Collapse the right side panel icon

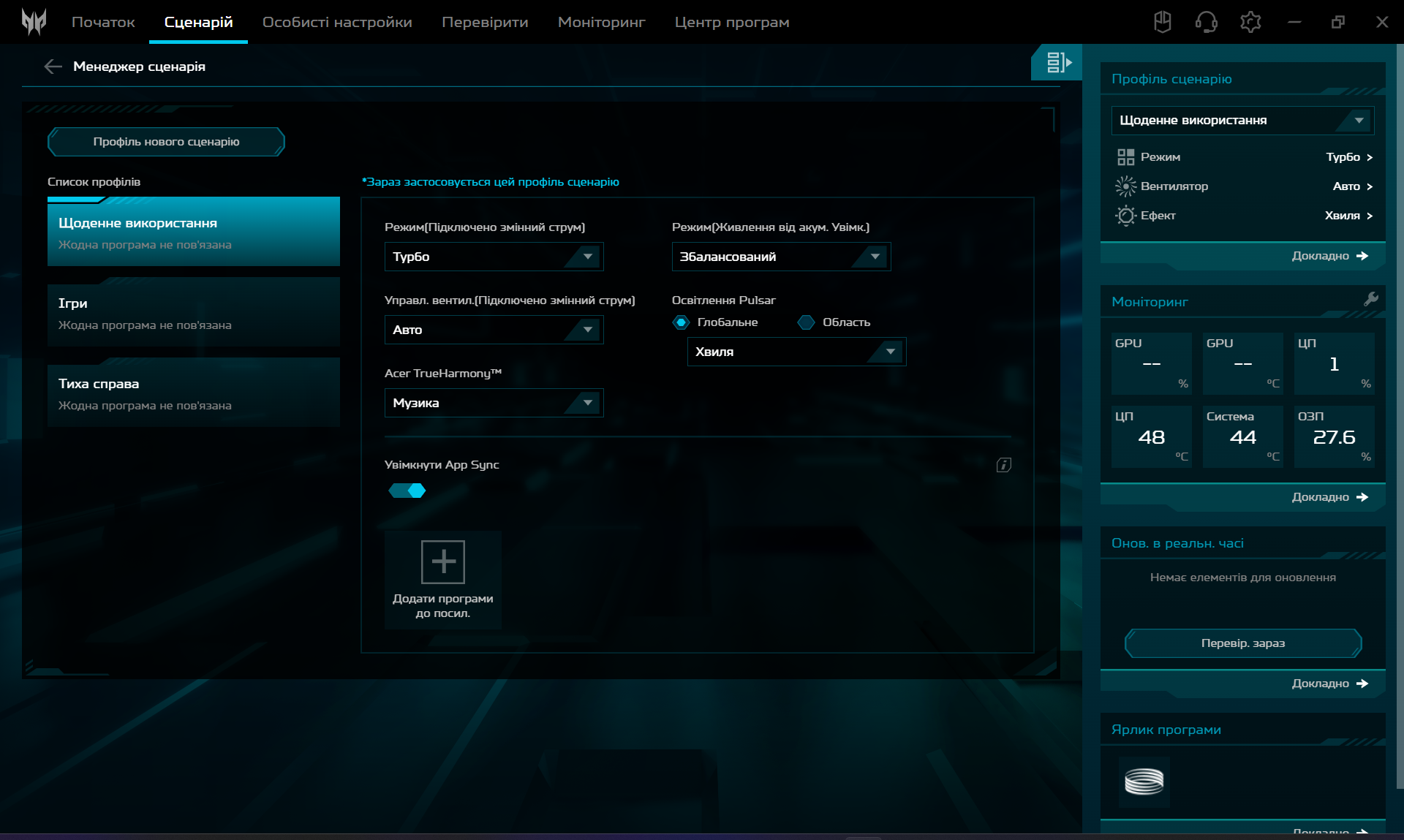tap(1057, 63)
